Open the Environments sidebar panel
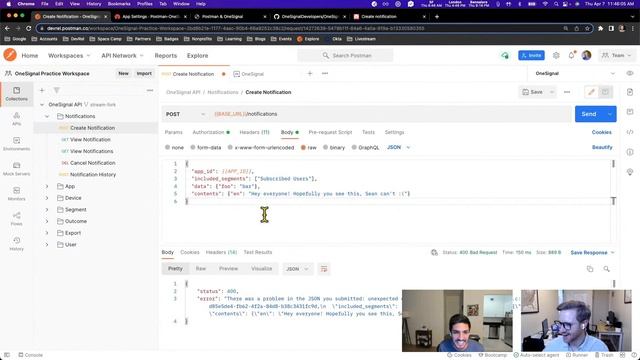 (16, 144)
